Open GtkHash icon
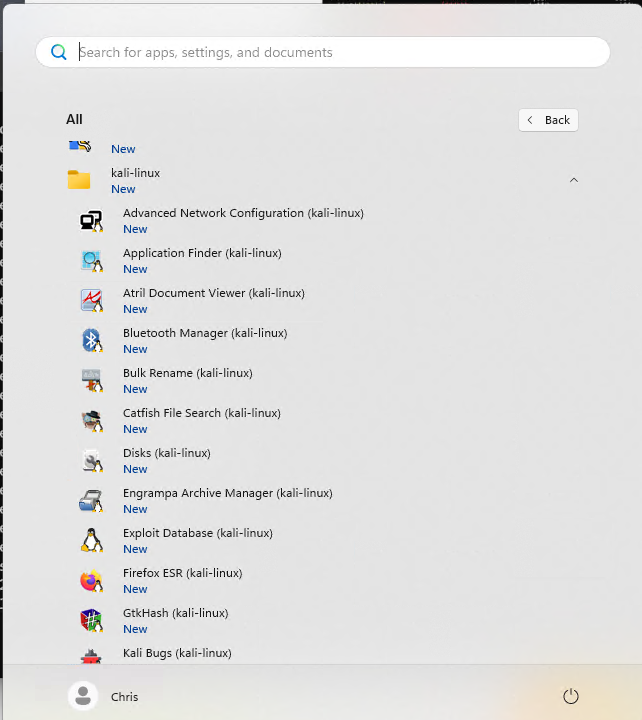642x720 pixels. 91,620
